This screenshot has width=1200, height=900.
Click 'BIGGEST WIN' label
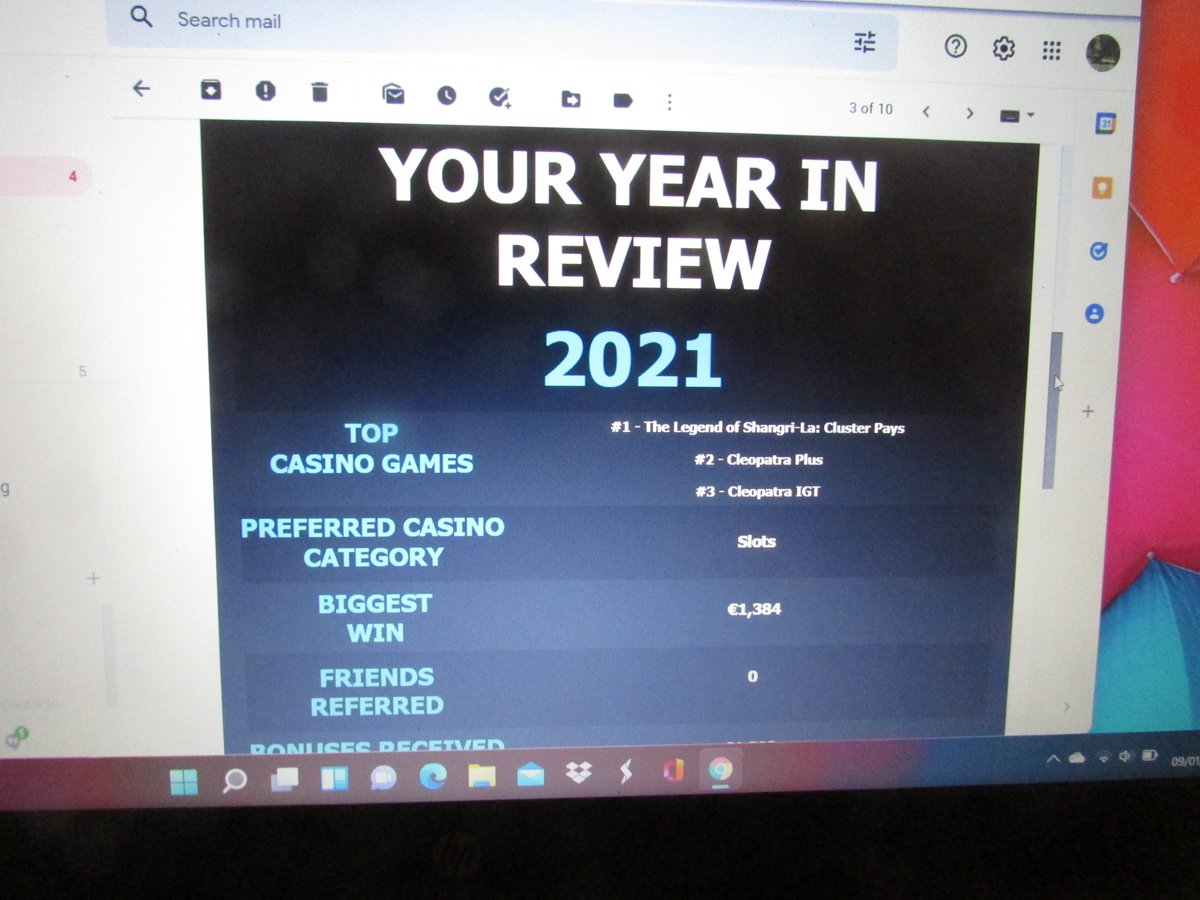pos(375,618)
